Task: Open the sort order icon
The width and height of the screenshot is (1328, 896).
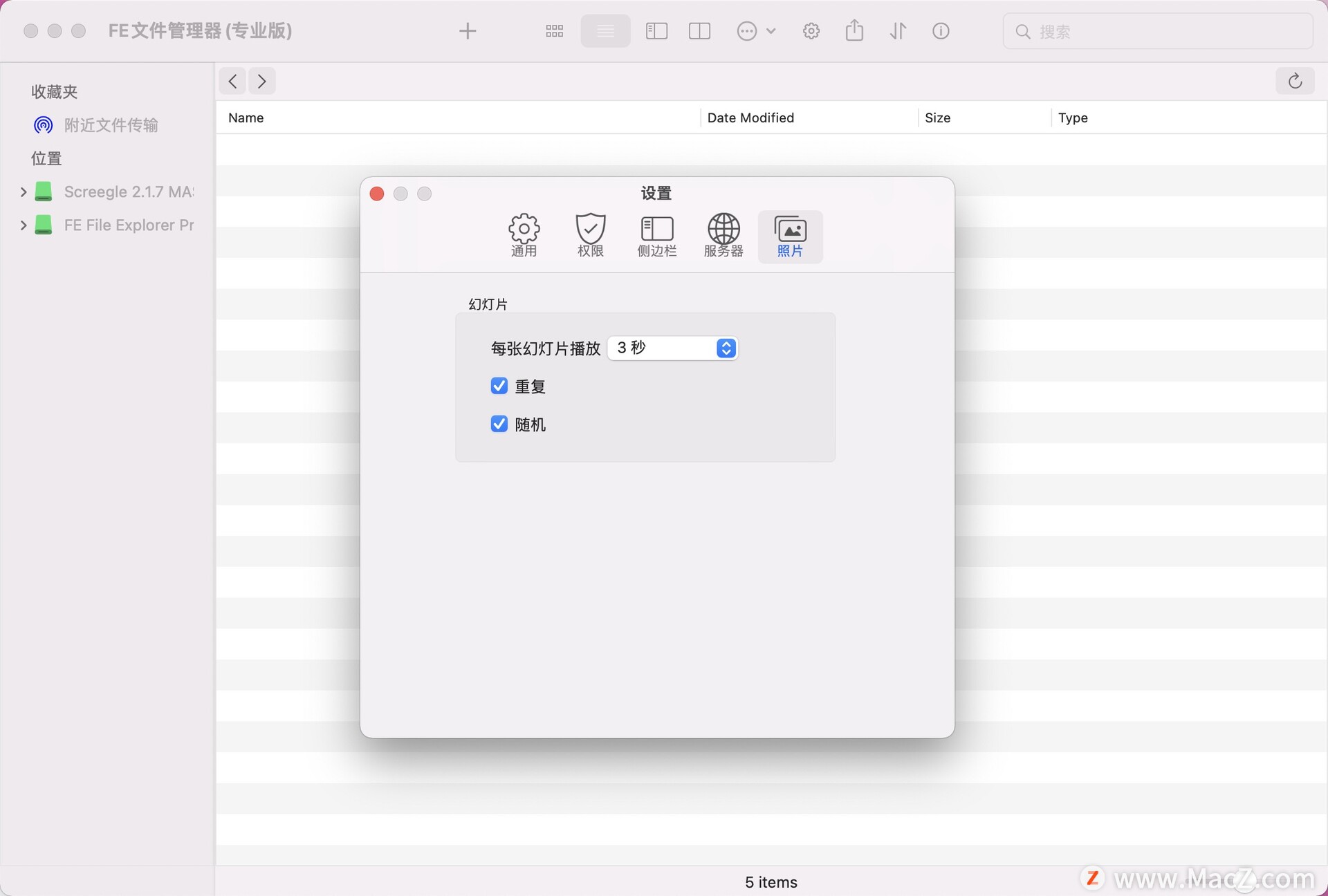Action: pyautogui.click(x=897, y=30)
